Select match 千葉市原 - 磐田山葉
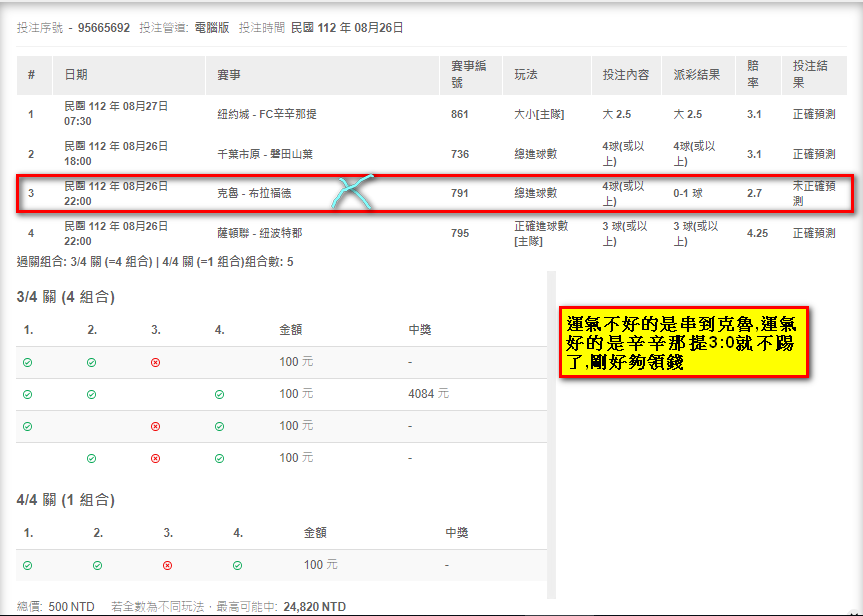Image resolution: width=863 pixels, height=616 pixels. coord(265,154)
